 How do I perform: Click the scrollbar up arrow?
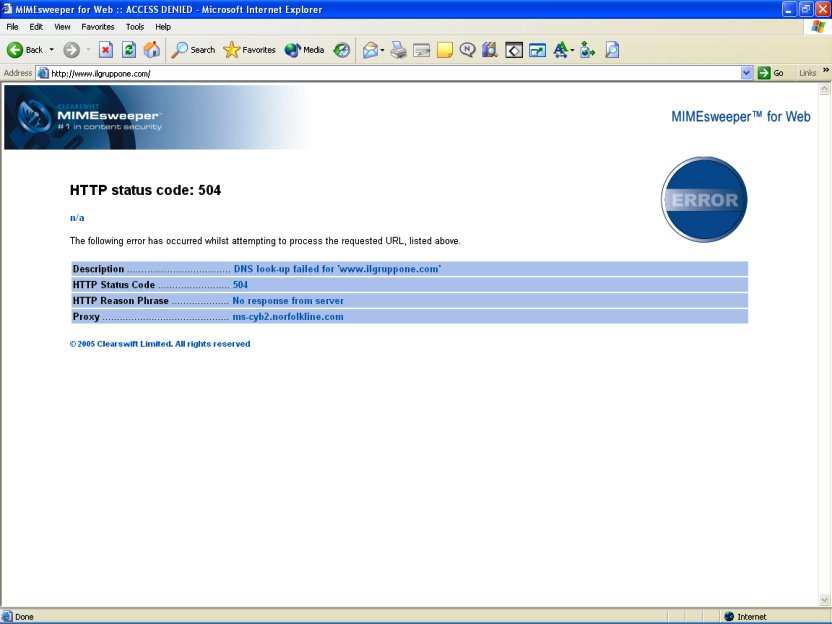point(825,89)
